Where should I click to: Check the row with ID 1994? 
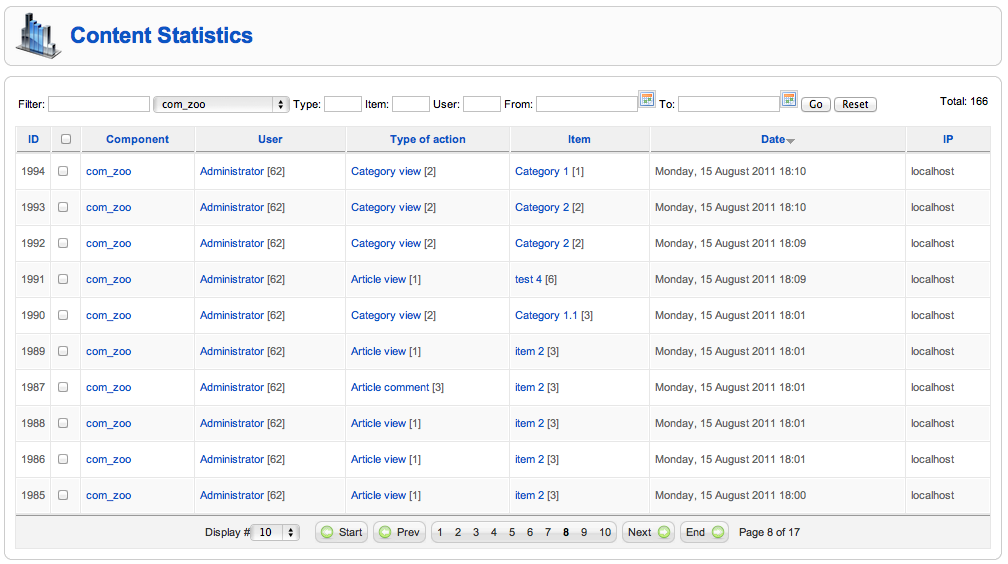[63, 171]
